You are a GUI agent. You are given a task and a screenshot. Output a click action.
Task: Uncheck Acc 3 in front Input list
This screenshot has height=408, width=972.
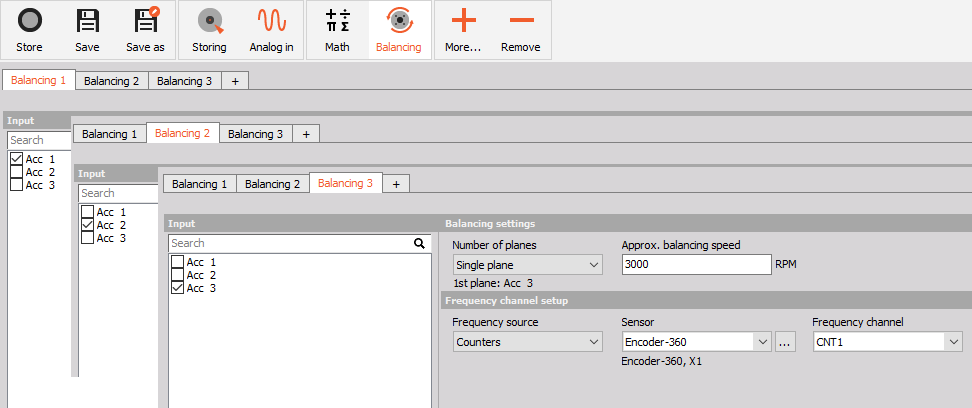point(177,288)
